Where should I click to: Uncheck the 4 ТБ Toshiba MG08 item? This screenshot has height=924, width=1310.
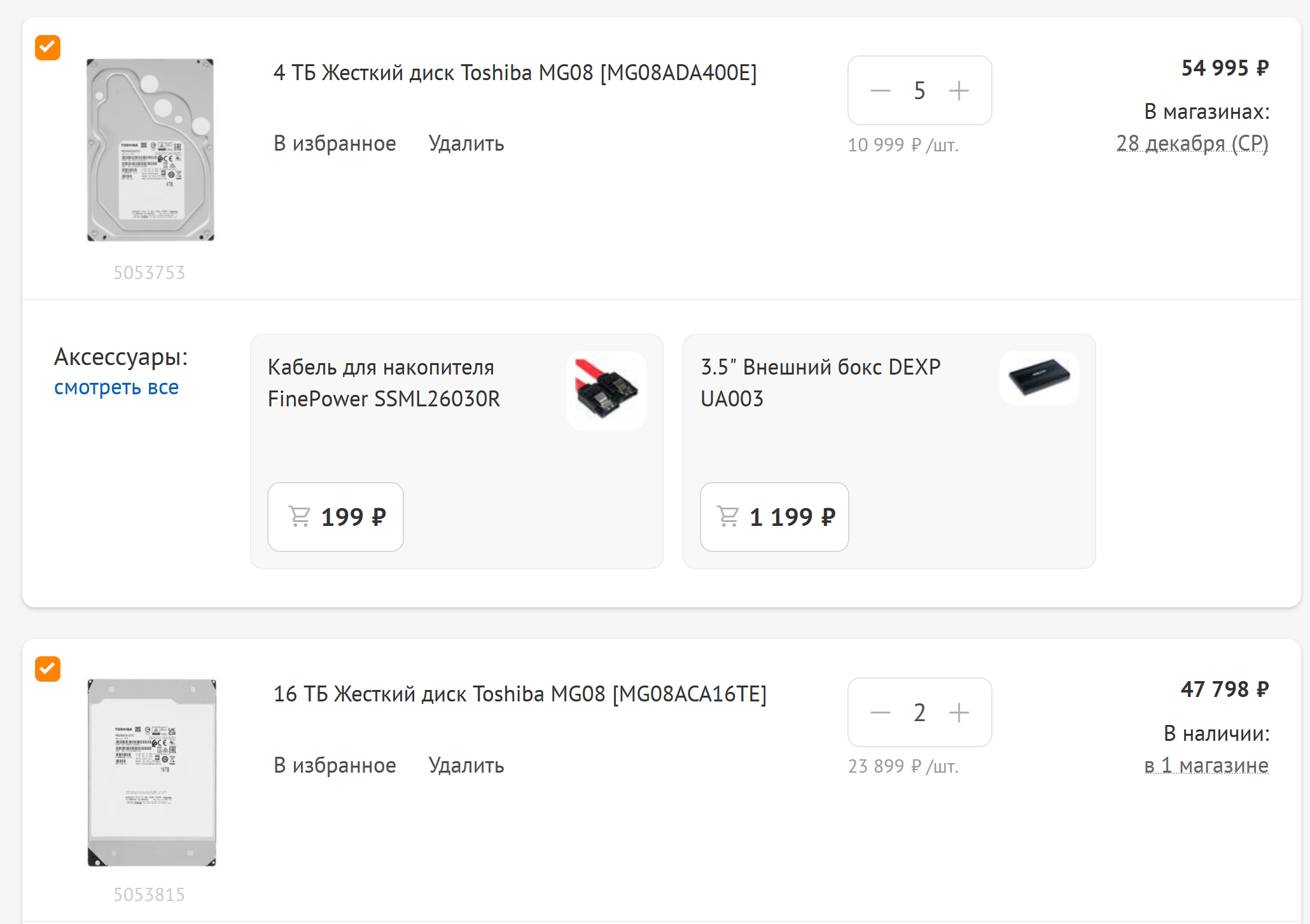pos(48,48)
